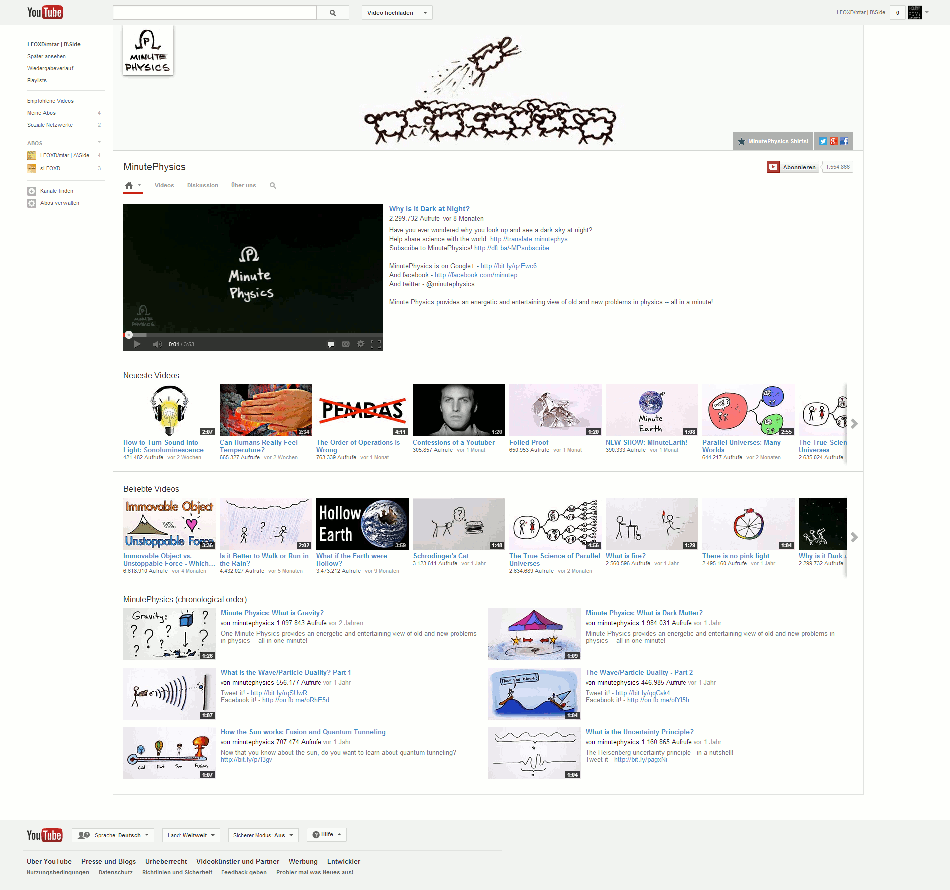Viewport: 950px width, 890px height.
Task: Mute the player volume icon
Action: 158,344
